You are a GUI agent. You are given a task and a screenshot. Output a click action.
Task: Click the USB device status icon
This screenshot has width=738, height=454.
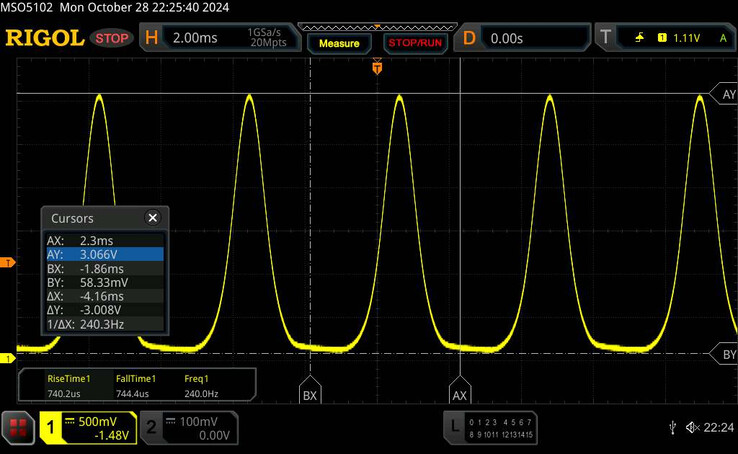pos(672,428)
